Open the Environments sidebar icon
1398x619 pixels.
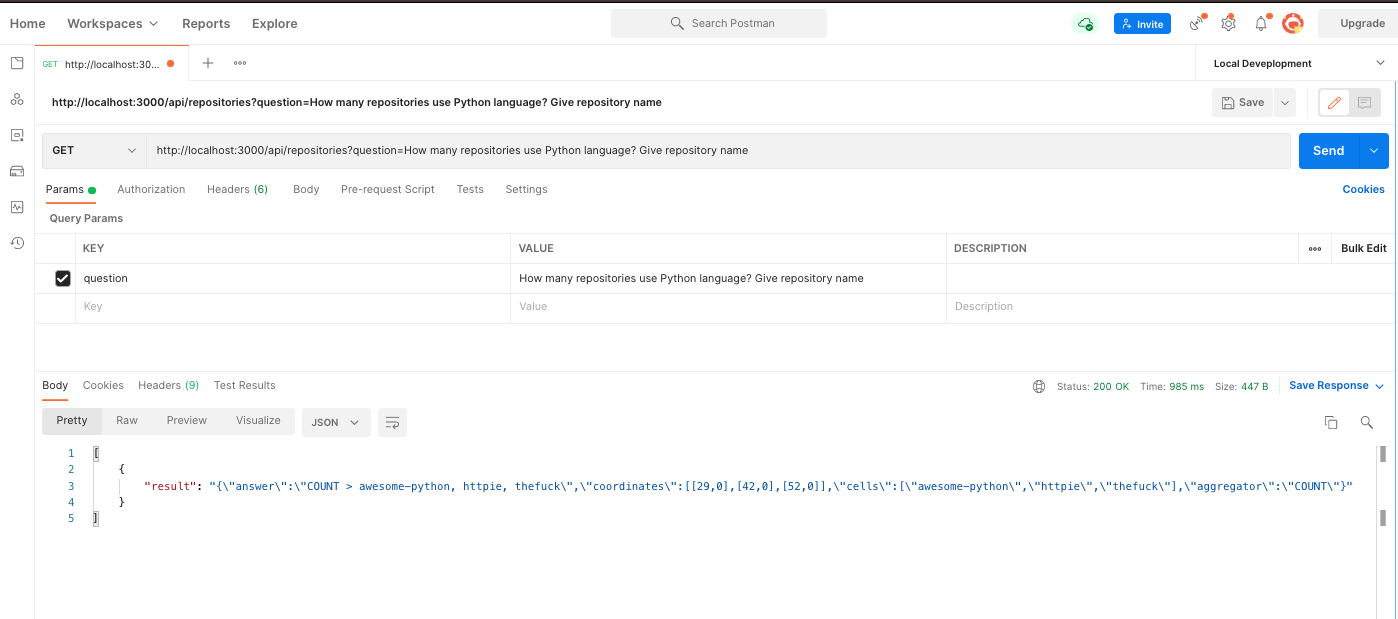pos(17,135)
